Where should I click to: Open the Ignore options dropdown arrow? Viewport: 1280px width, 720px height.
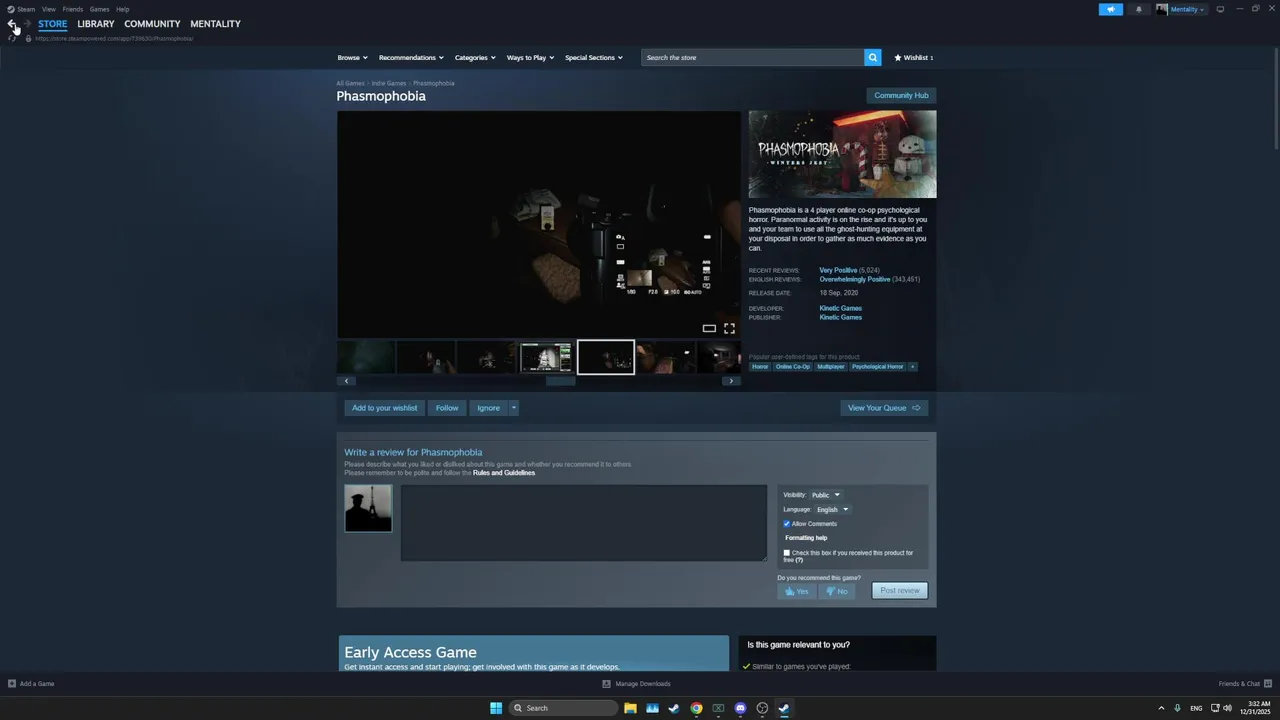[x=514, y=408]
